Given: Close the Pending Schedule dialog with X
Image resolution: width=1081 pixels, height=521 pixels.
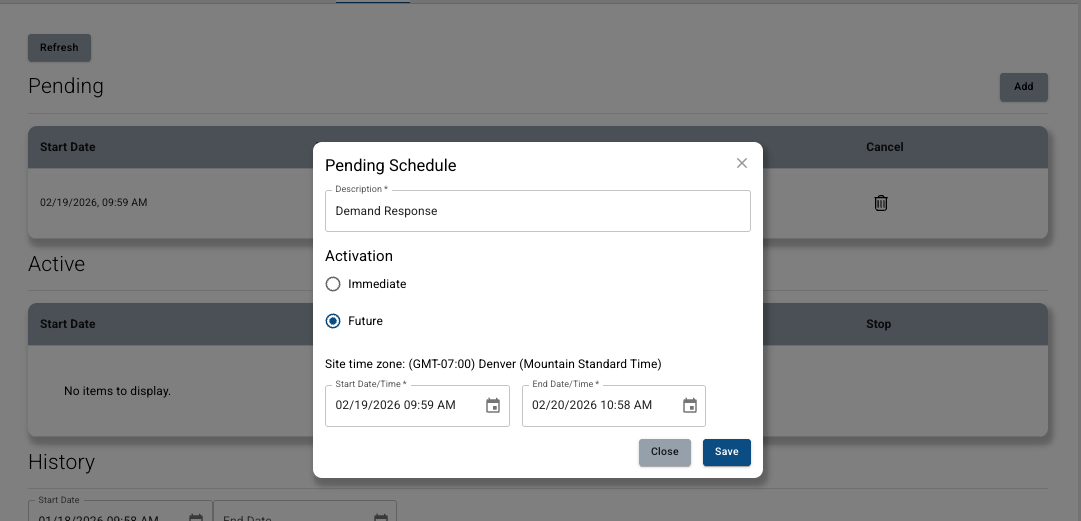Looking at the screenshot, I should (x=742, y=163).
